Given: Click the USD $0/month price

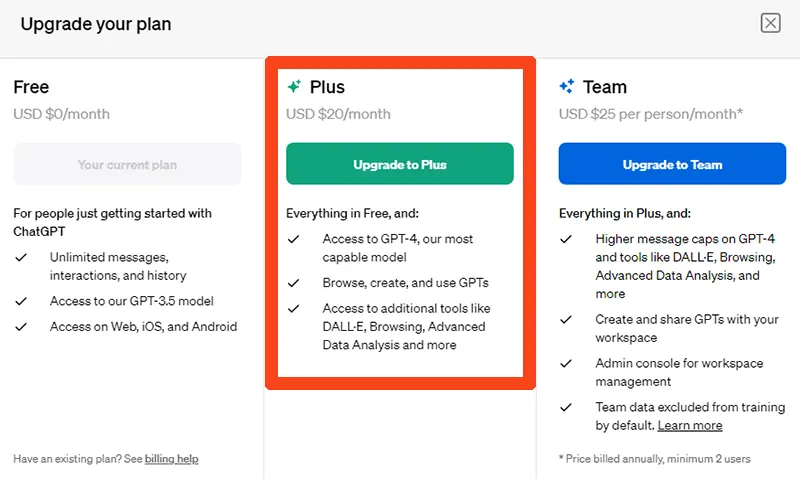Looking at the screenshot, I should tap(61, 114).
